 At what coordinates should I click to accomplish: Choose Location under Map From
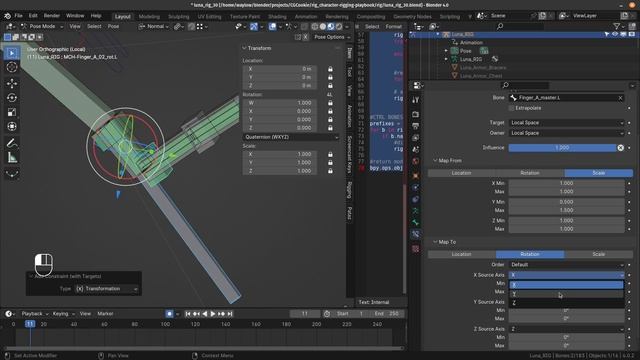462,173
